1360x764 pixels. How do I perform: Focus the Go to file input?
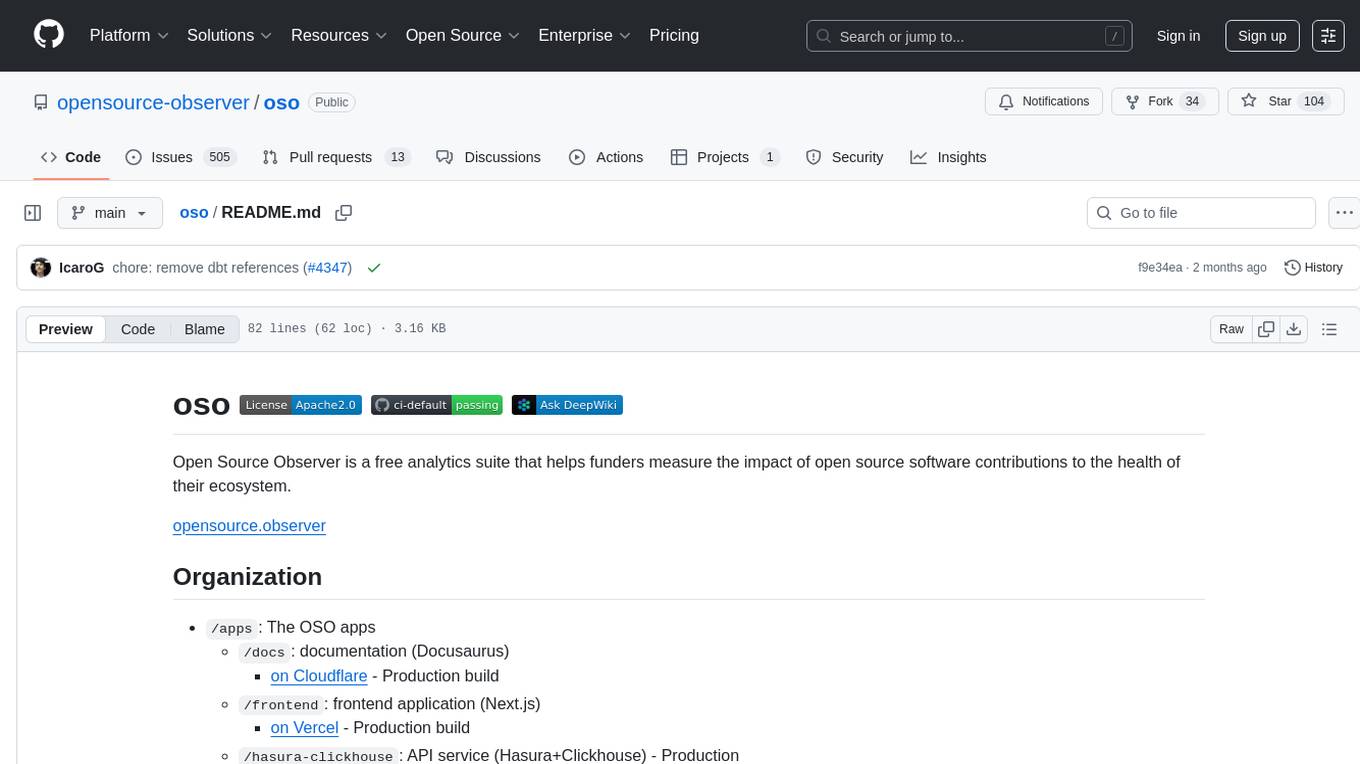pos(1201,213)
